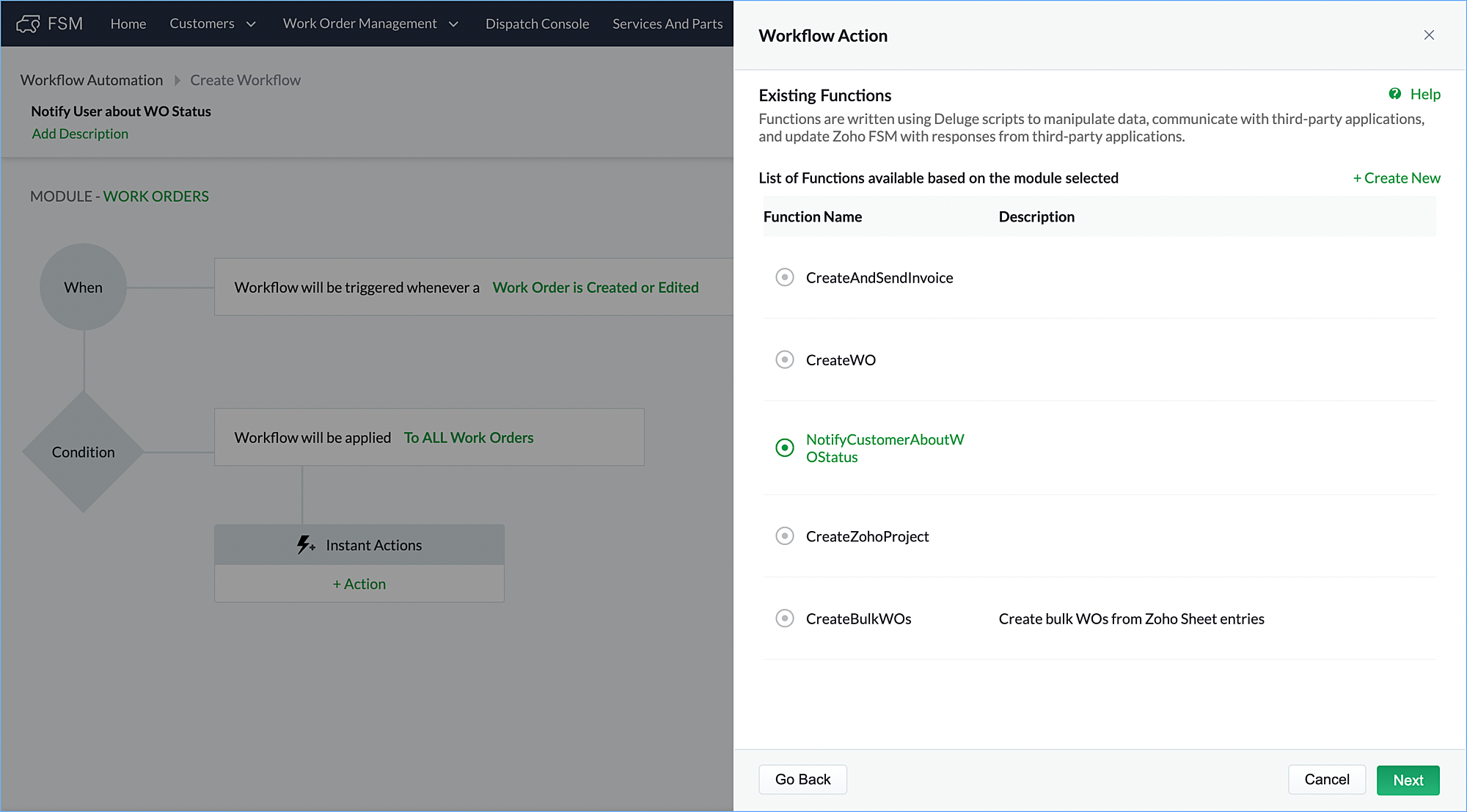Click the green Help question mark icon
Screen dimensions: 1467x812
click(x=1394, y=94)
